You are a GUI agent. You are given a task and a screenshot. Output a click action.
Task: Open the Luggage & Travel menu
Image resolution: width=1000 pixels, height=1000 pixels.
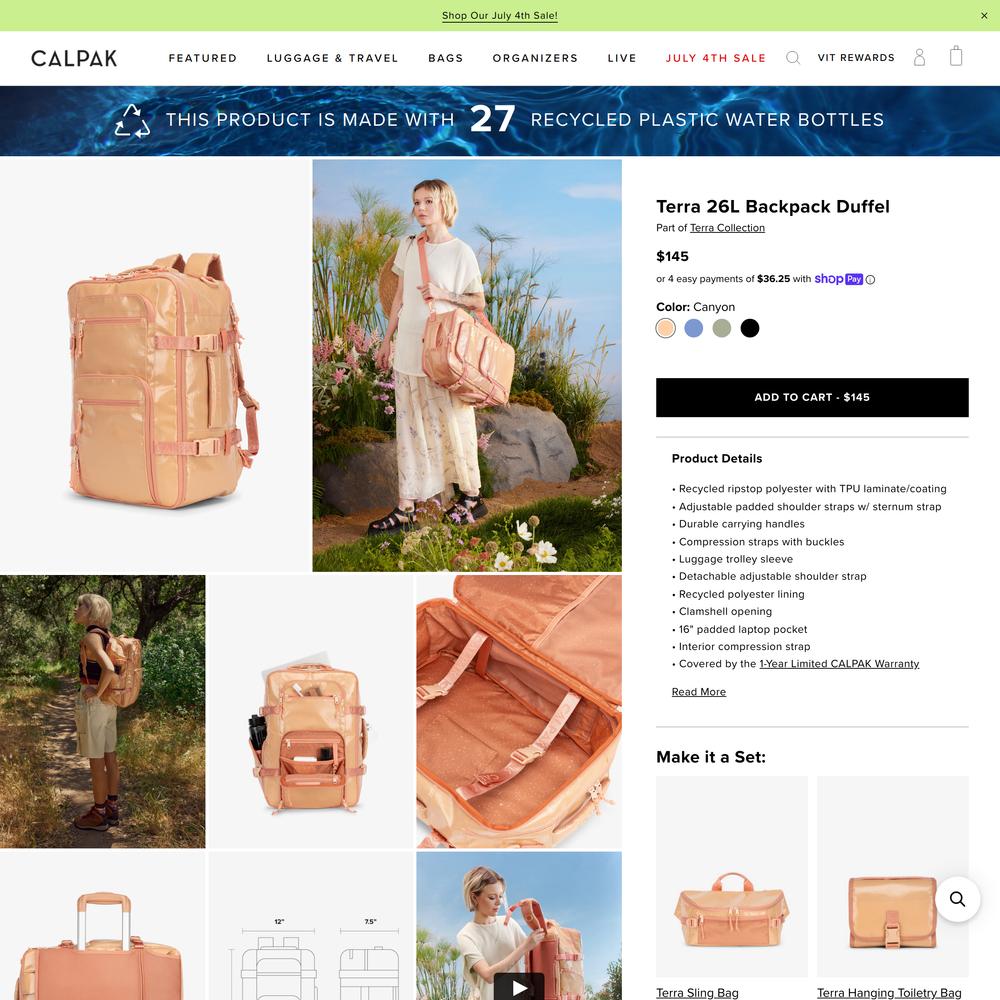[332, 58]
